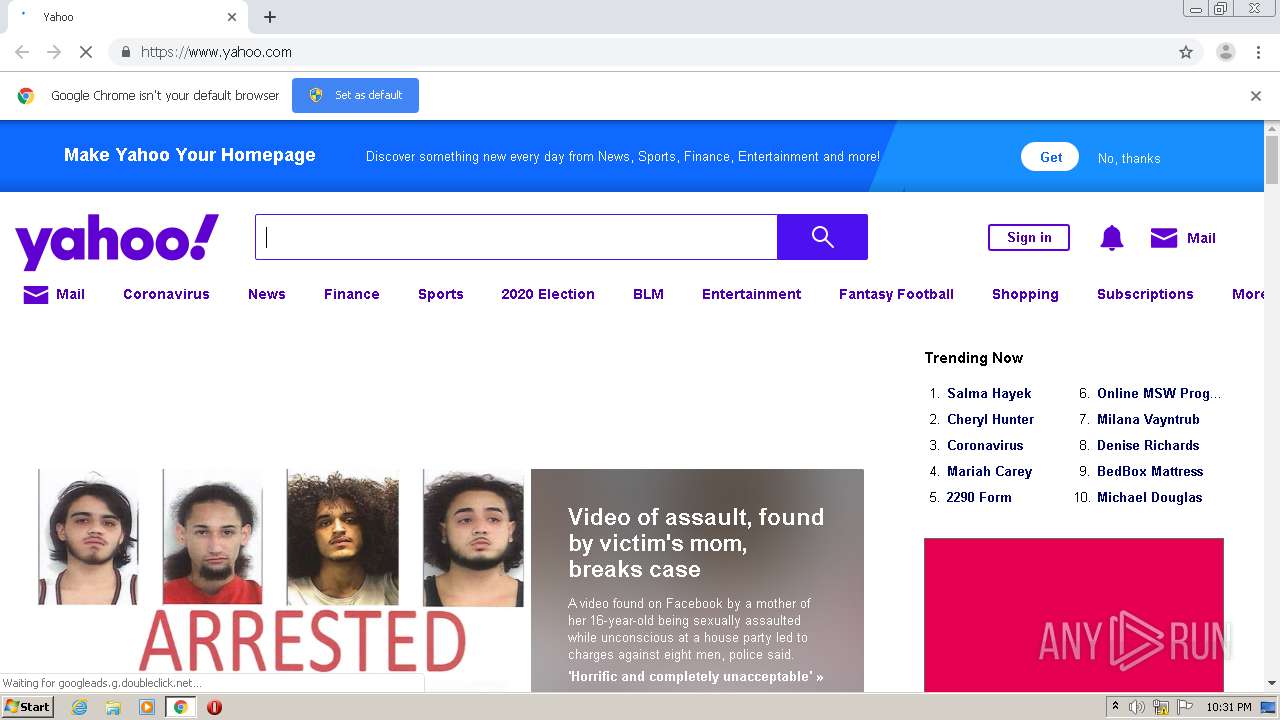
Task: Click 'Horrific and completely unacceptable' link
Action: click(695, 677)
